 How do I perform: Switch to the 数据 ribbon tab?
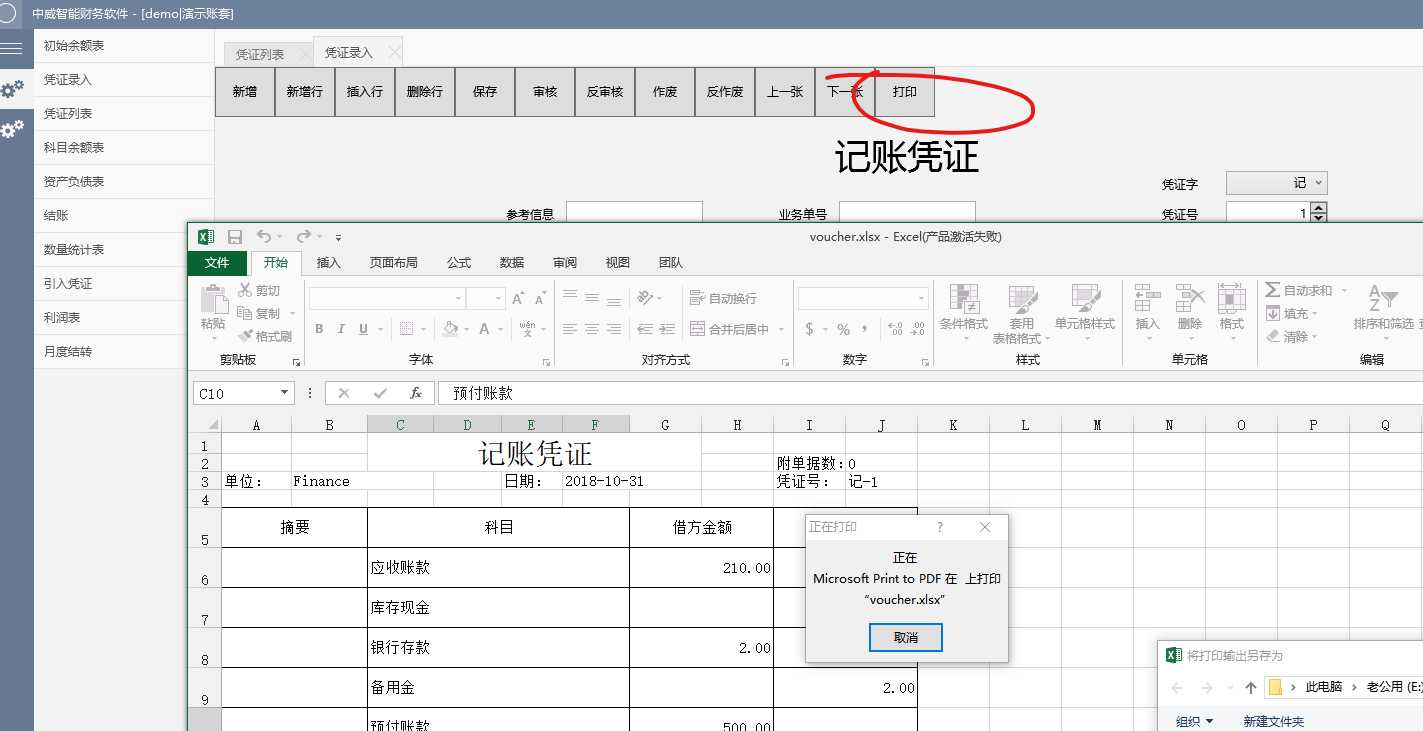coord(512,262)
